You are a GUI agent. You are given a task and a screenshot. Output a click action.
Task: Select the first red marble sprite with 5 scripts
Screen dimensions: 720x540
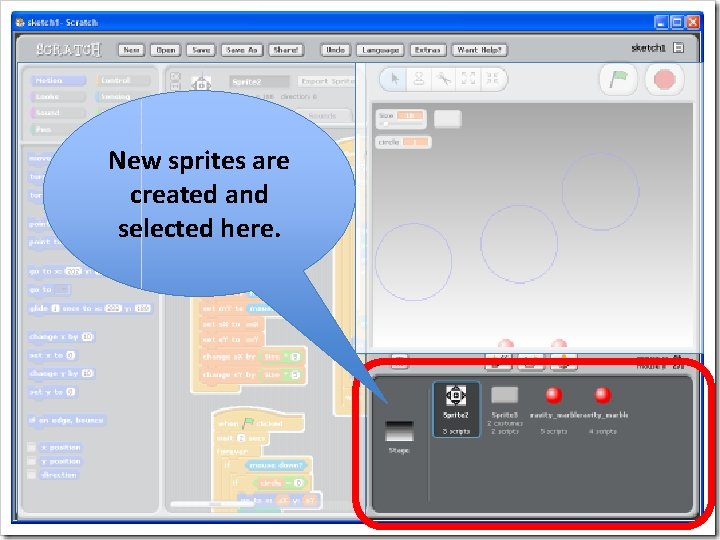(553, 409)
